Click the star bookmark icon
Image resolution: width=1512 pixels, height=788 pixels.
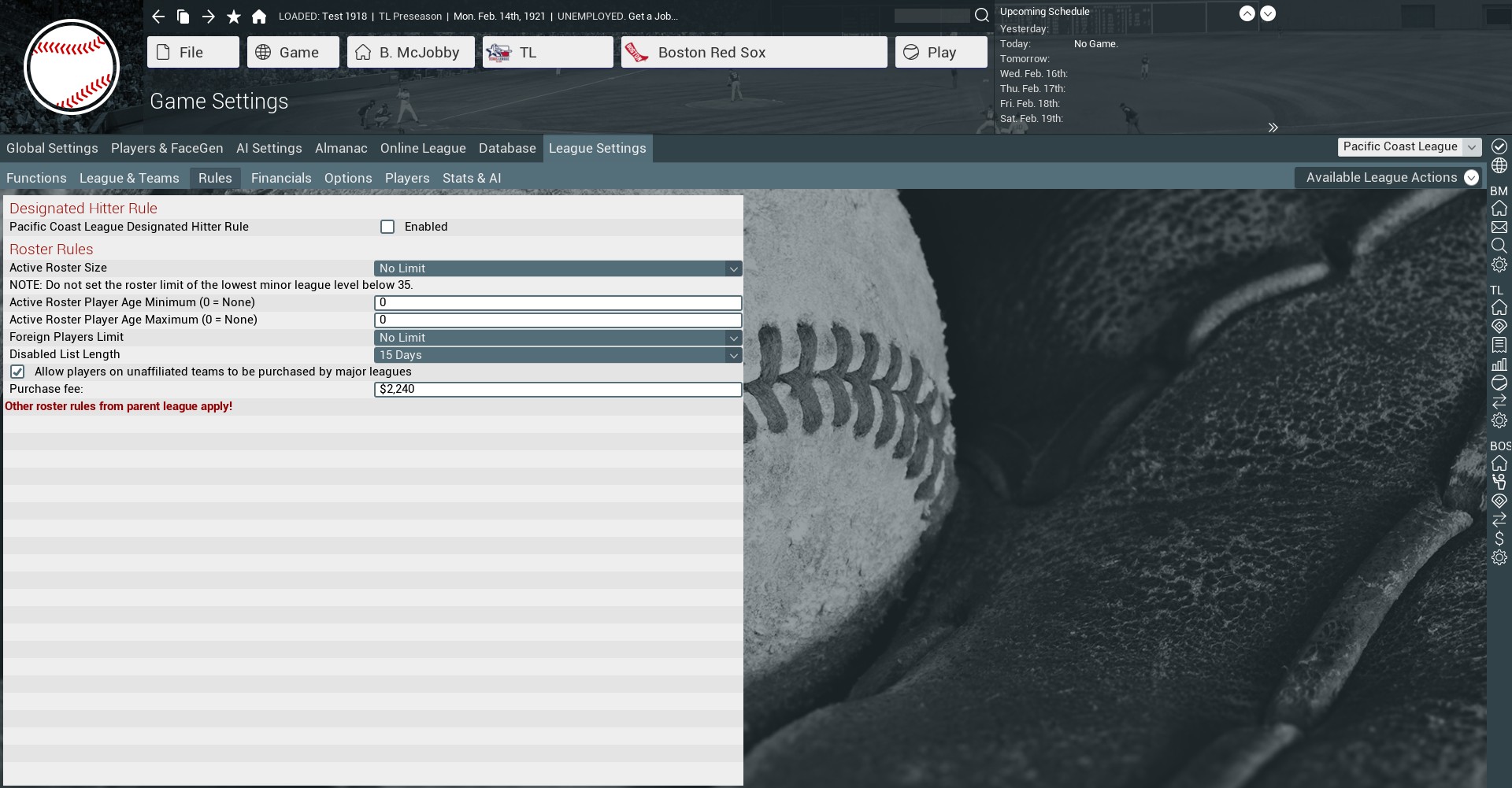pos(234,17)
